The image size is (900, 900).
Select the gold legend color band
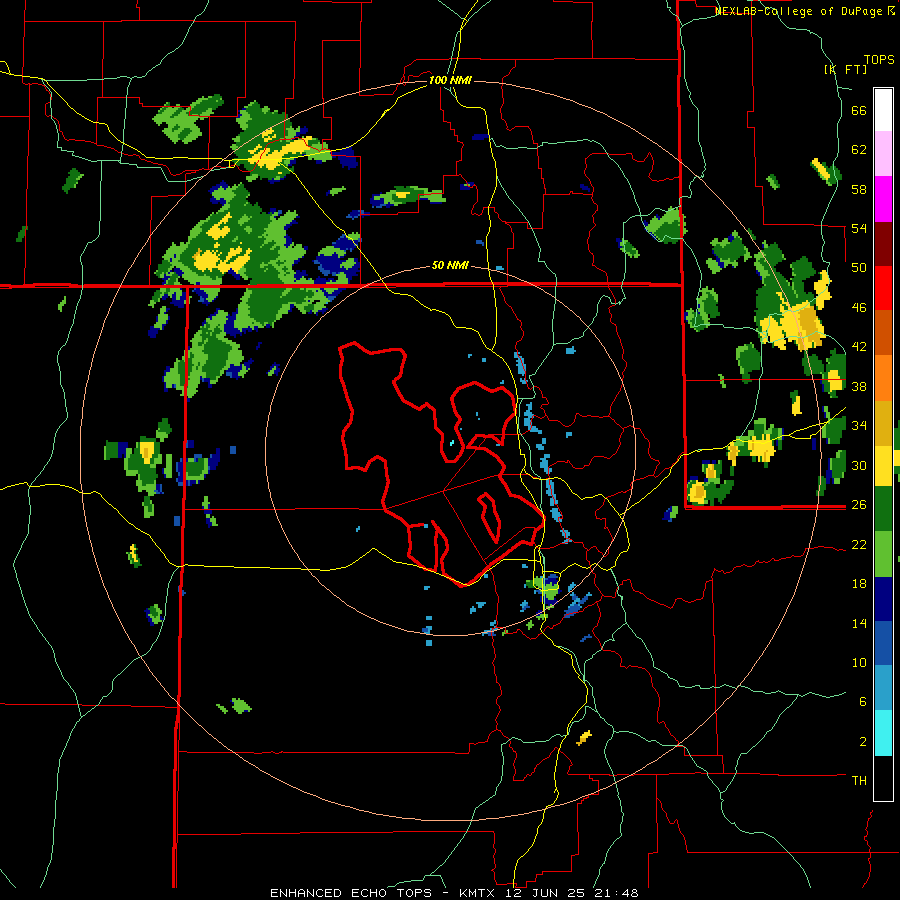(x=883, y=424)
